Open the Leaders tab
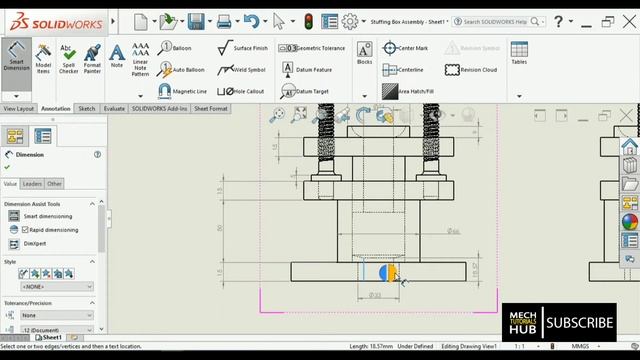The image size is (640, 360). [32, 184]
